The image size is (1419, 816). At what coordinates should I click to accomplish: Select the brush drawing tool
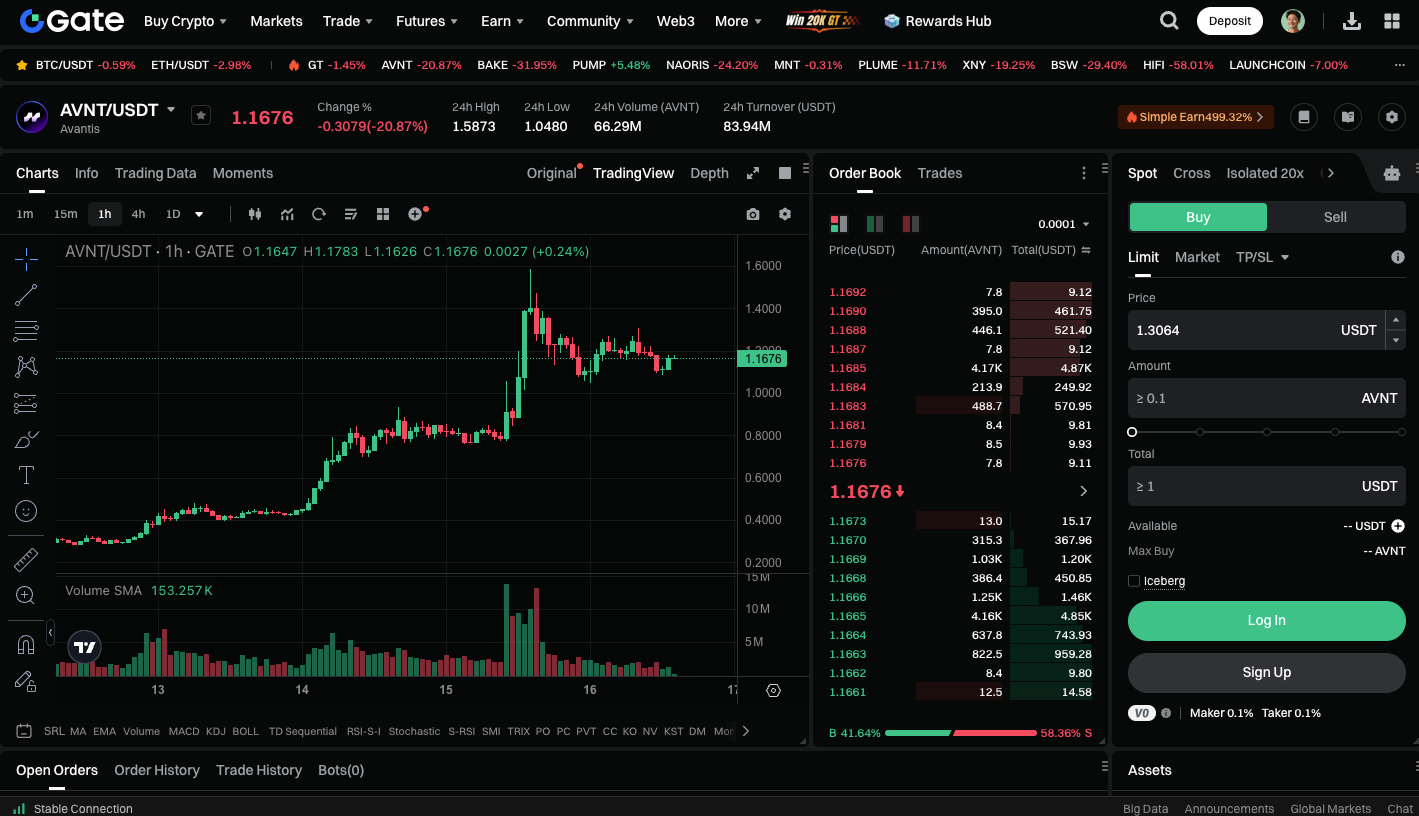pos(25,438)
